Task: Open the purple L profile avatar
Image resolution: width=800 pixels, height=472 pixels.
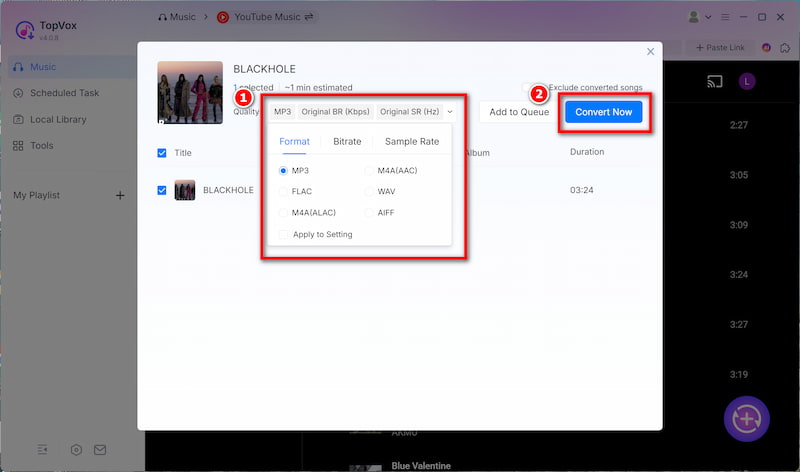Action: coord(747,81)
